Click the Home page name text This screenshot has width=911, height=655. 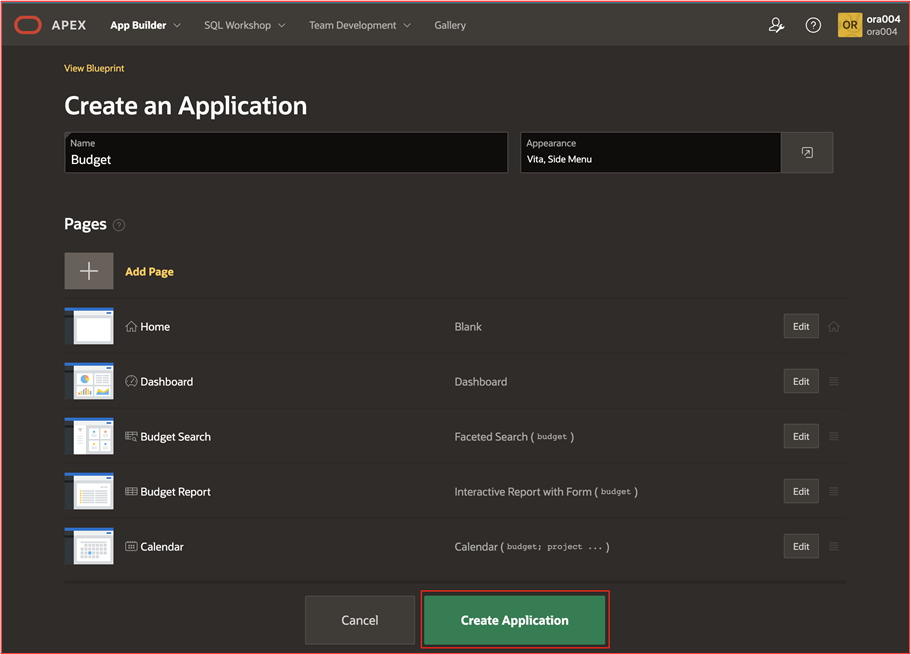pos(155,327)
